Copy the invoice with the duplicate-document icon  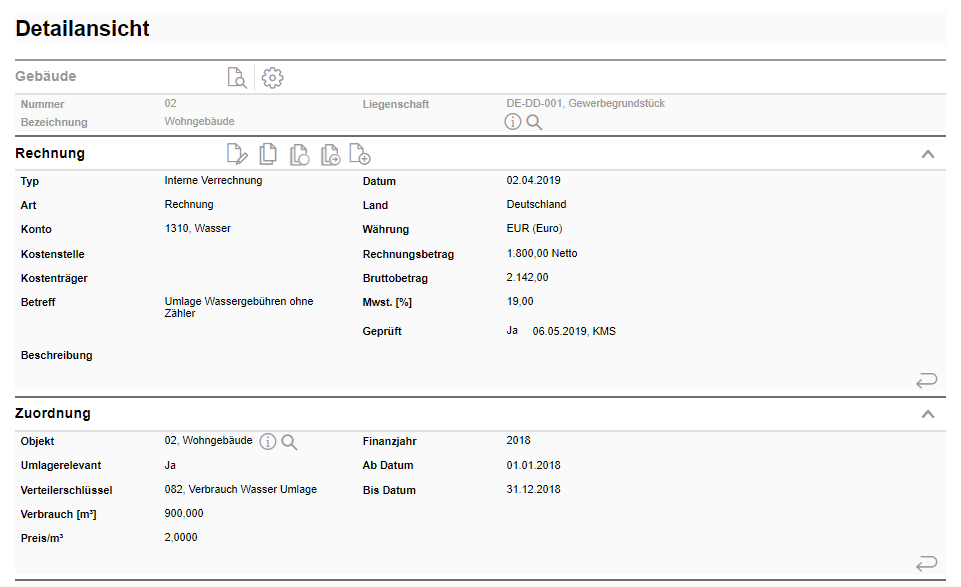pos(268,154)
